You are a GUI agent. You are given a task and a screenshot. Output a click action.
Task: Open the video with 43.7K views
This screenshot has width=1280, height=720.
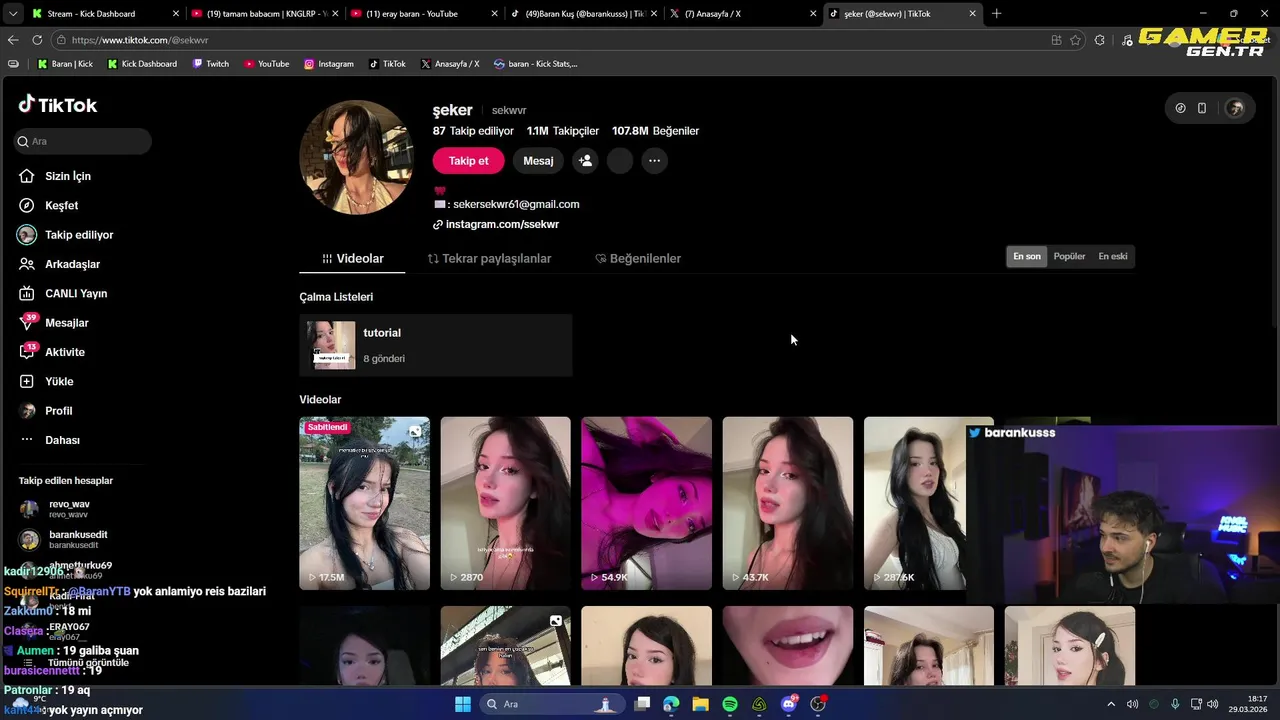[788, 503]
